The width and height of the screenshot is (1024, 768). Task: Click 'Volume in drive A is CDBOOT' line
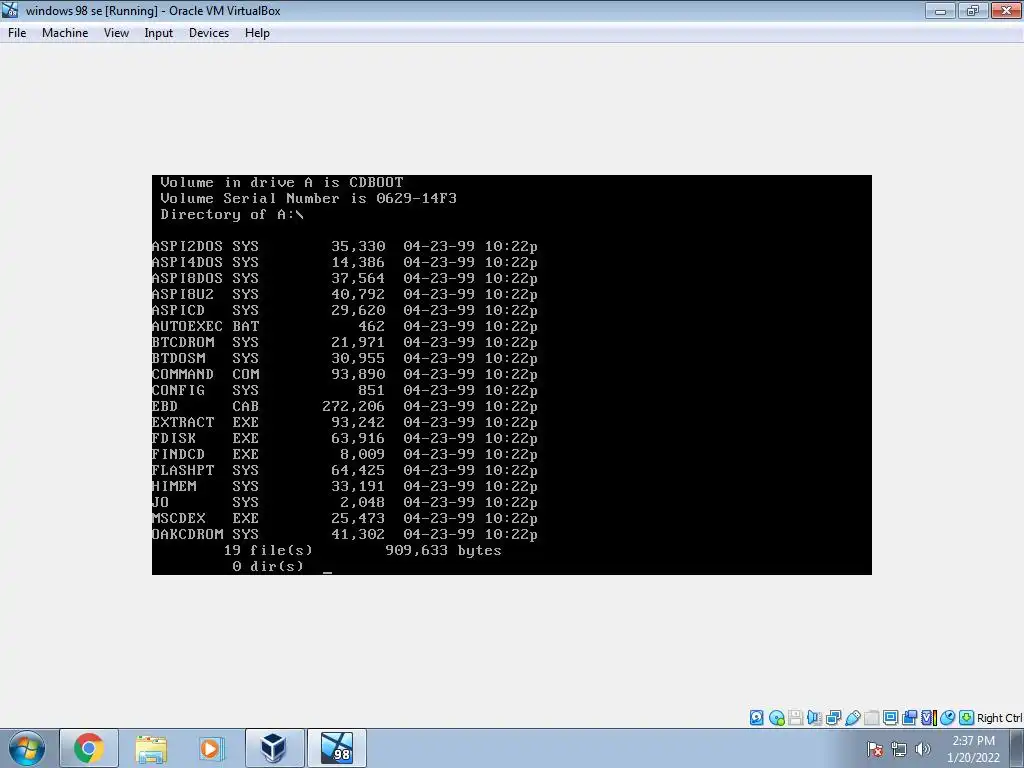[281, 182]
